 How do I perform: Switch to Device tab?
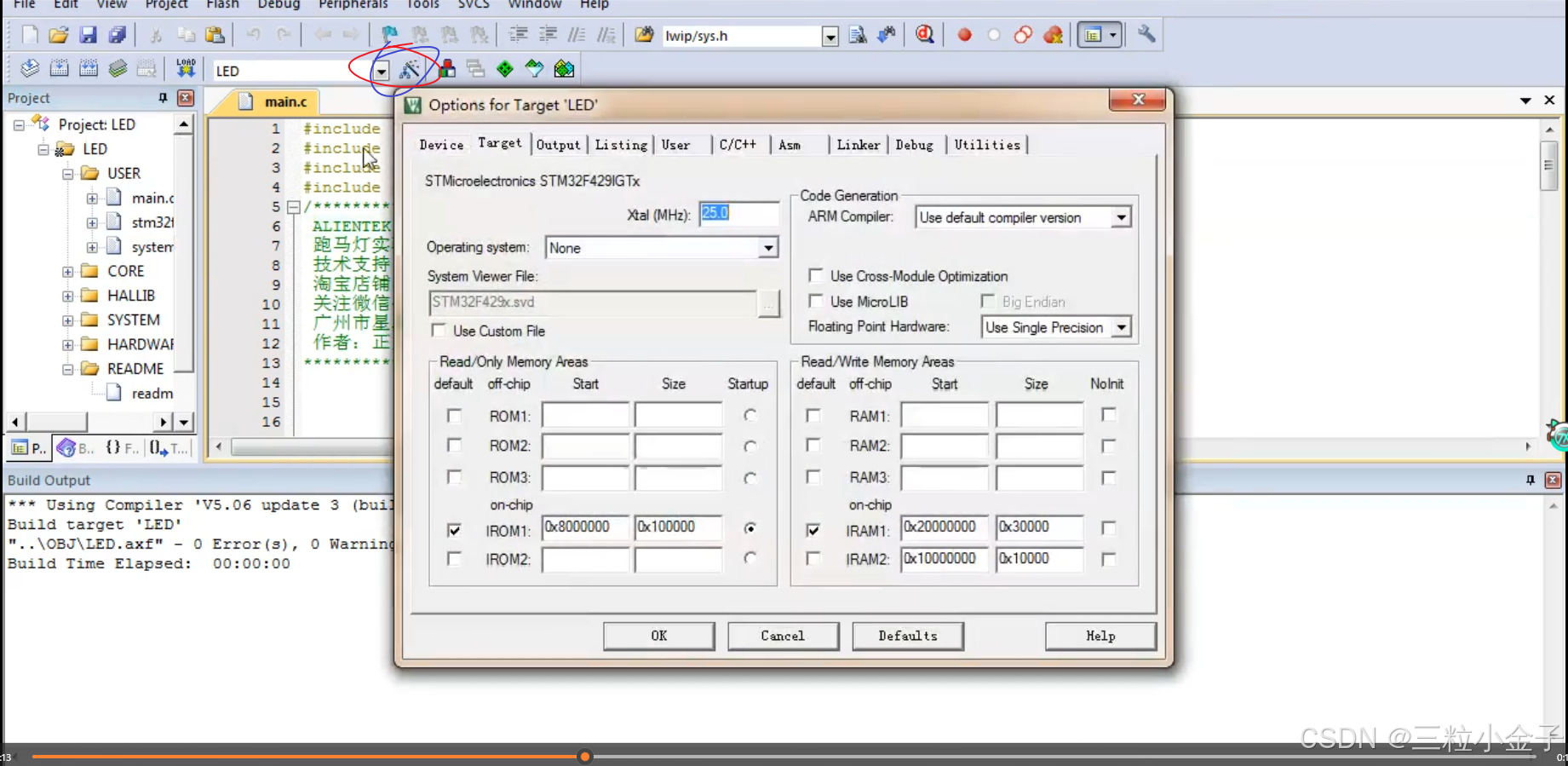[x=441, y=145]
